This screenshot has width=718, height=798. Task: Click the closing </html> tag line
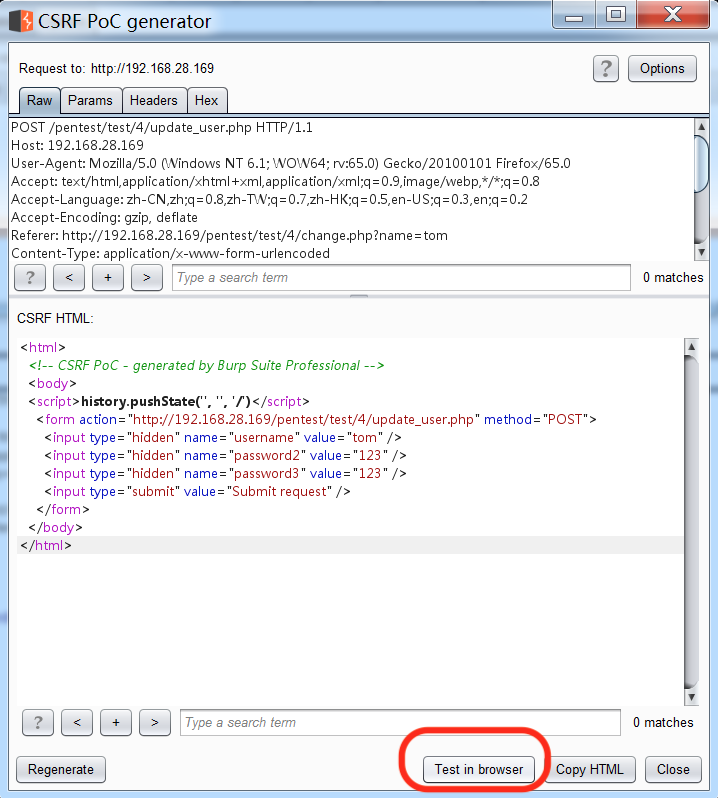[x=46, y=546]
